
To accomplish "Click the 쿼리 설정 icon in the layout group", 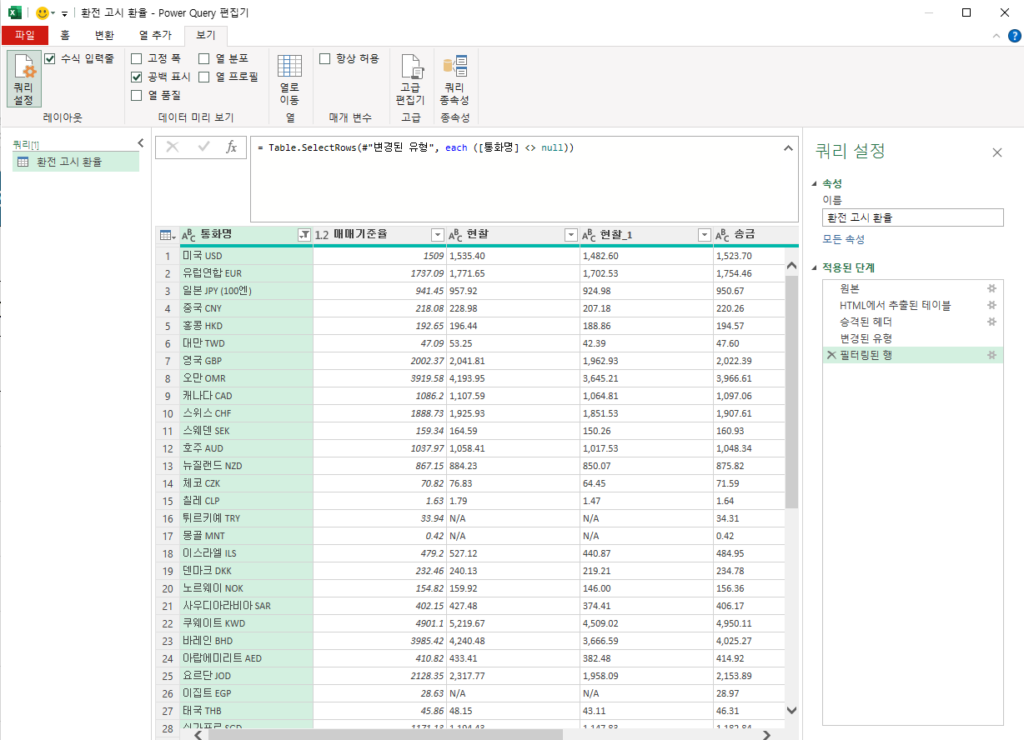I will (22, 80).
